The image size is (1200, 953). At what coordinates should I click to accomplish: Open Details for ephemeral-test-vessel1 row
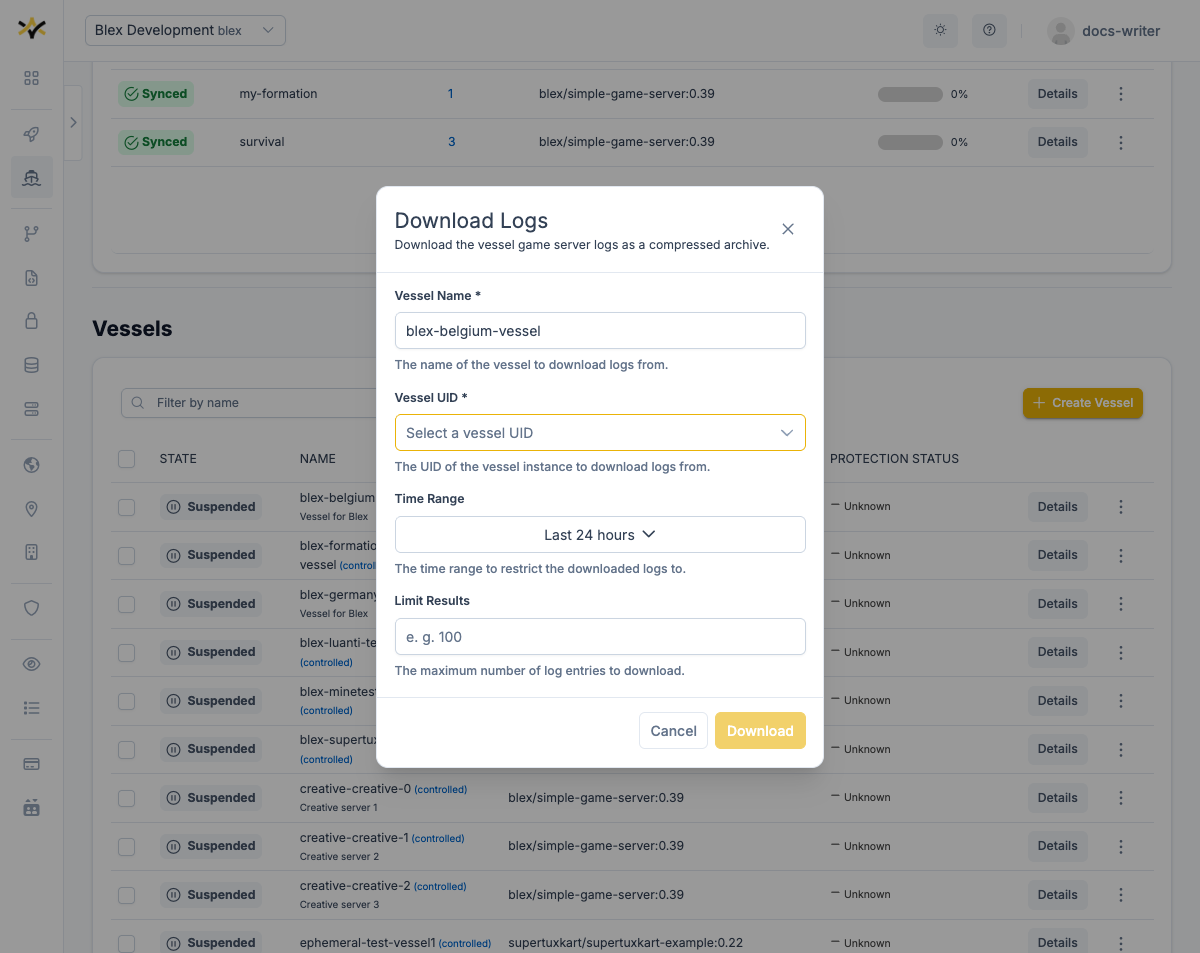pos(1057,943)
